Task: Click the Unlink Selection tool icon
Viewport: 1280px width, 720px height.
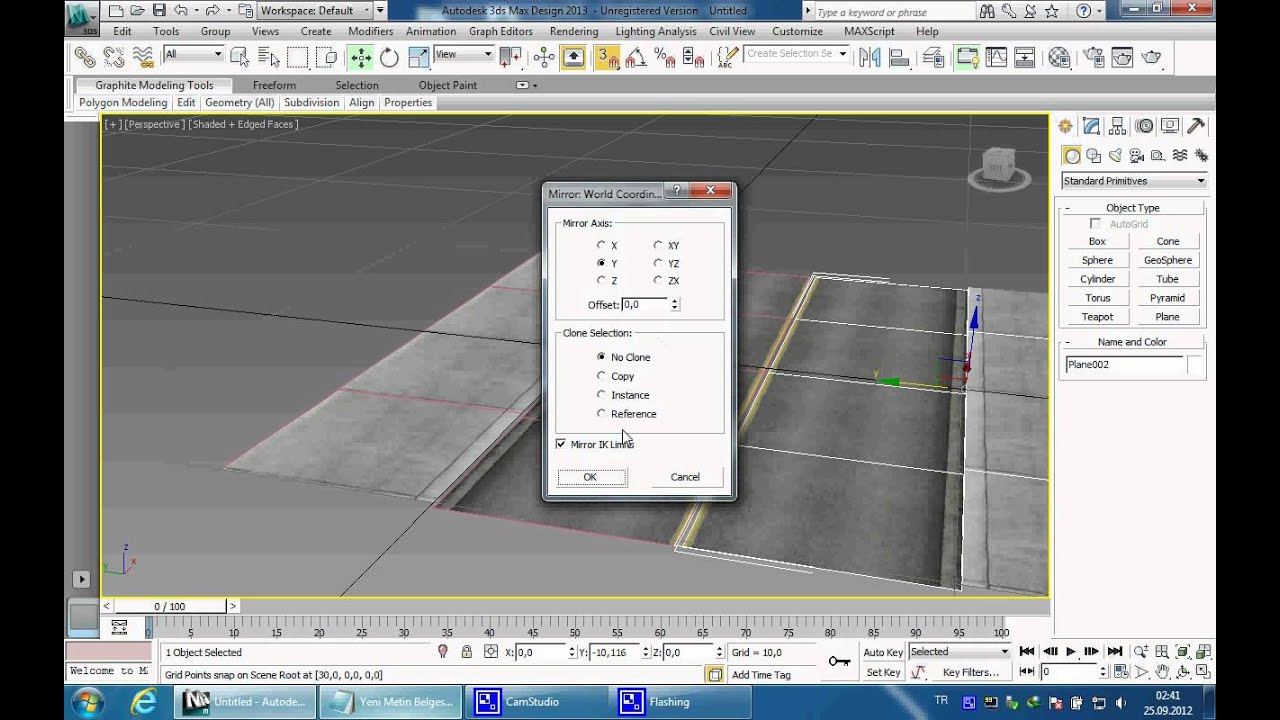Action: click(x=114, y=57)
